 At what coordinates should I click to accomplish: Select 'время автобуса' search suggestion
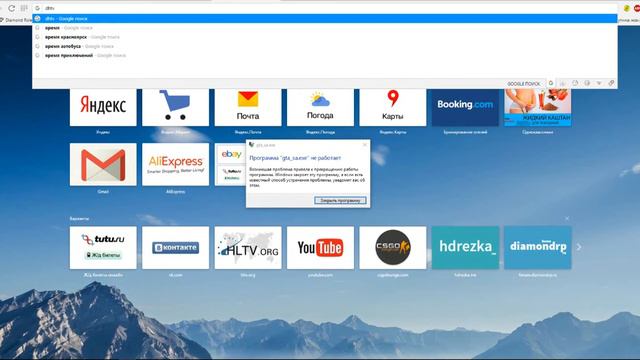coord(325,47)
